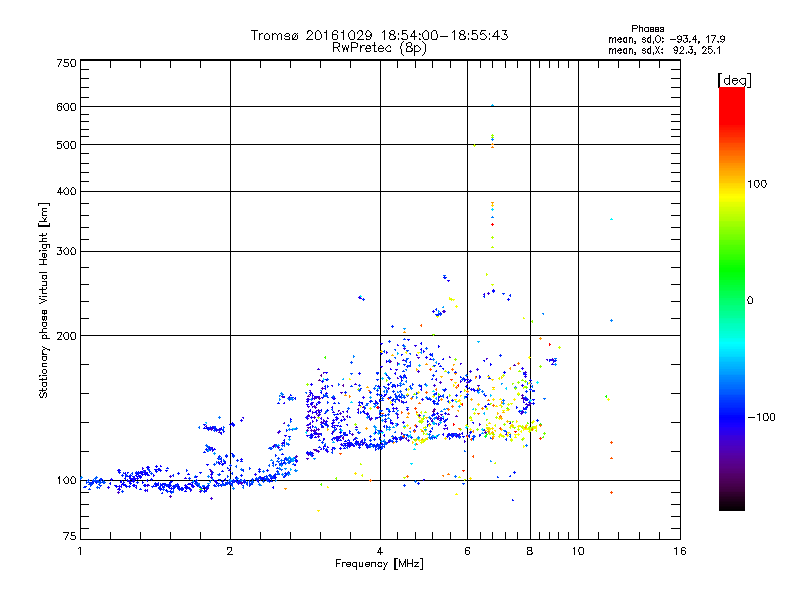This screenshot has width=800, height=600.
Task: Click the y-axis label '200'
Action: pyautogui.click(x=66, y=336)
